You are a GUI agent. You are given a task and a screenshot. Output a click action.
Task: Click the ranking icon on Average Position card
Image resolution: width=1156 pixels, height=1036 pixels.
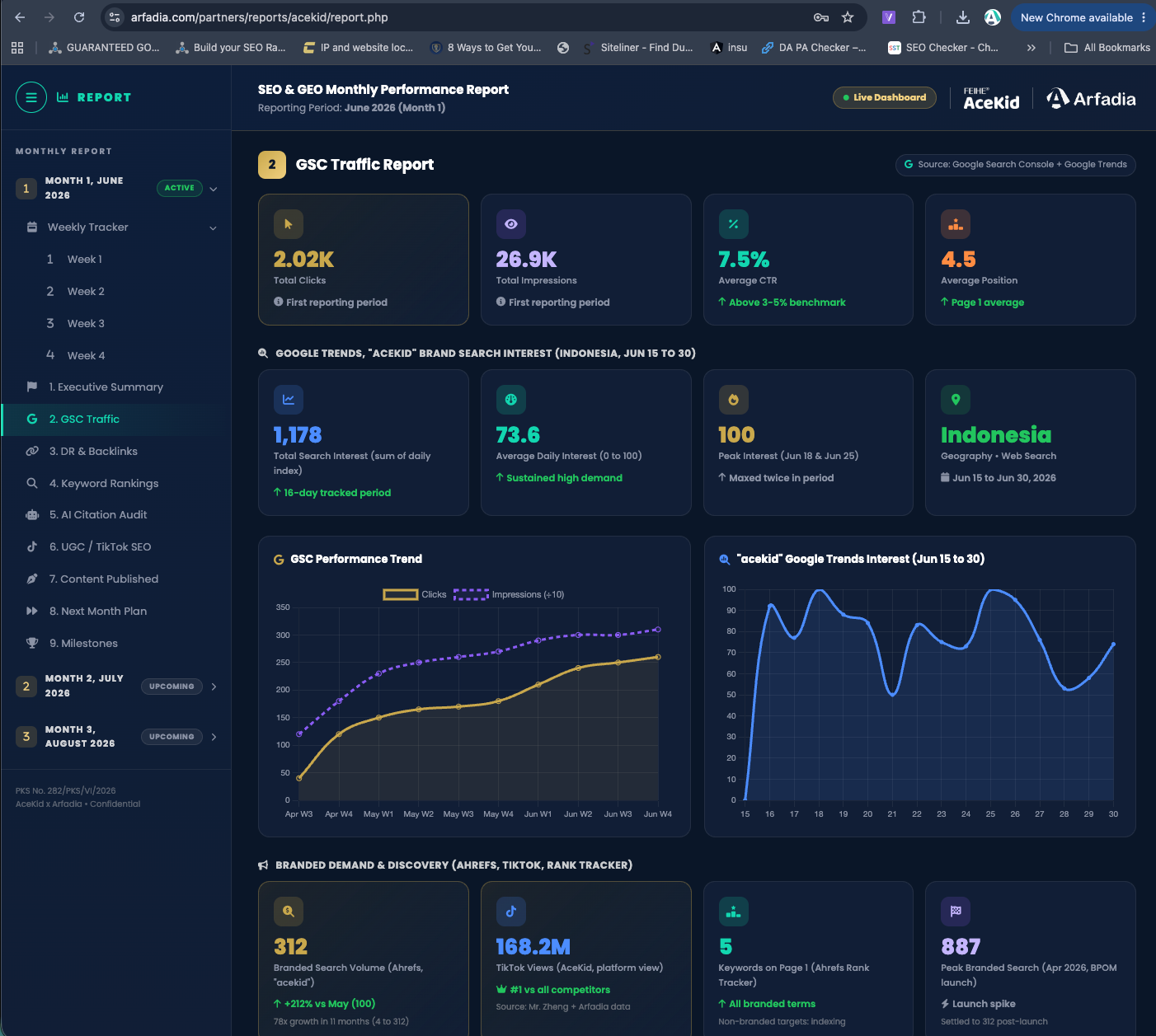pos(956,224)
